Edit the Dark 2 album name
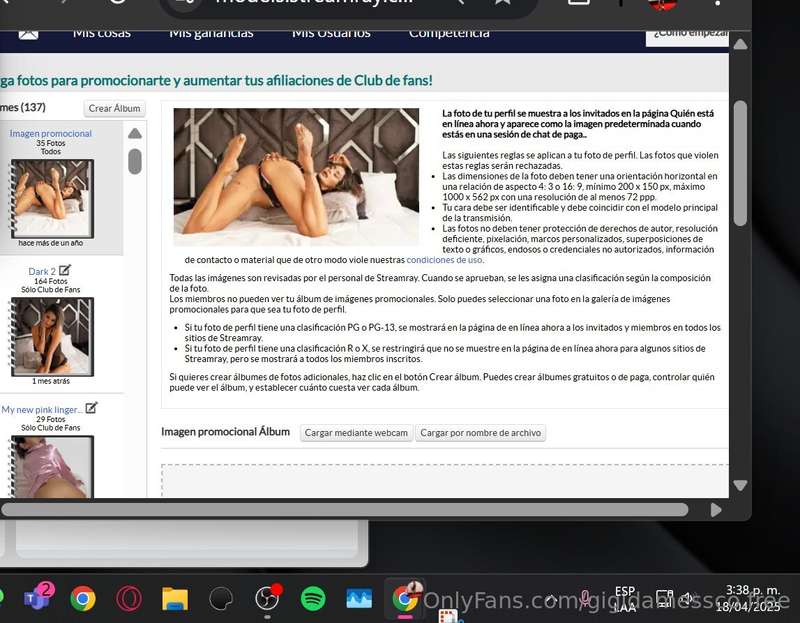 (x=65, y=270)
